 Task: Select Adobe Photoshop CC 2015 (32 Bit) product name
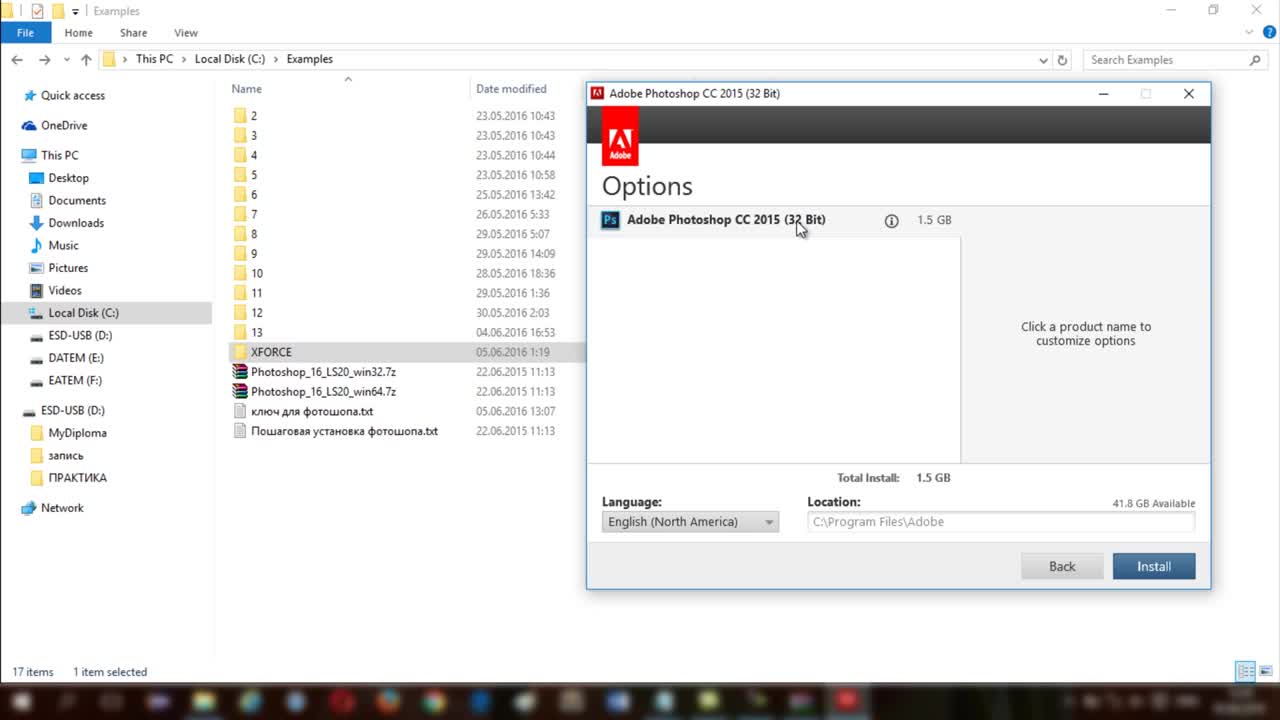(x=726, y=220)
